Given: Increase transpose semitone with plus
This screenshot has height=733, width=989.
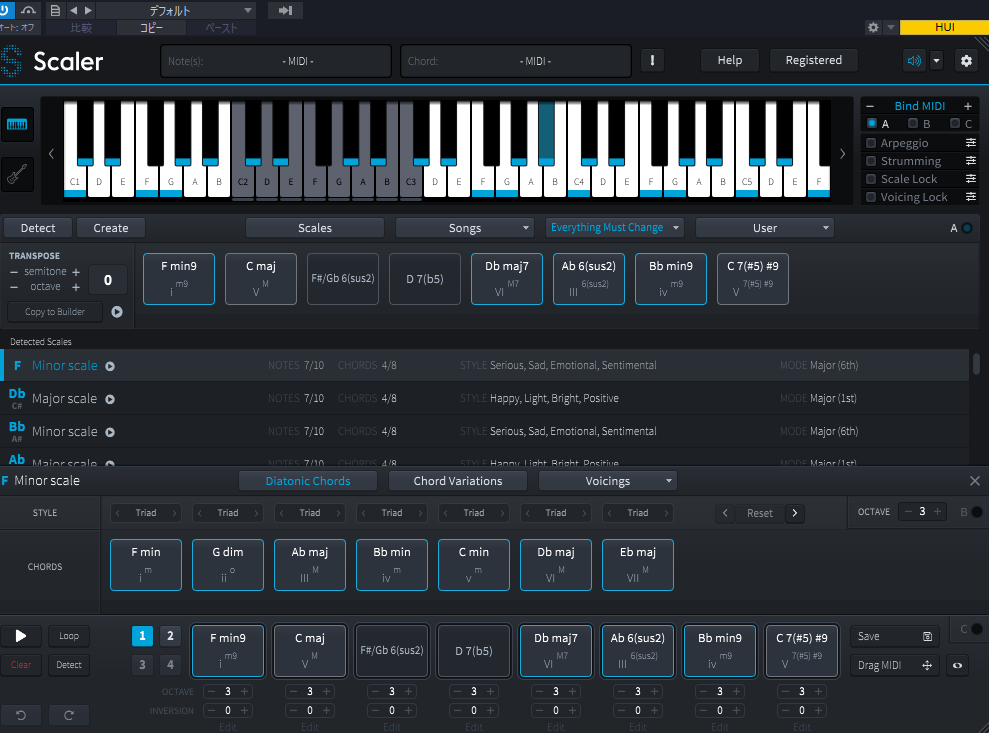Looking at the screenshot, I should [76, 272].
